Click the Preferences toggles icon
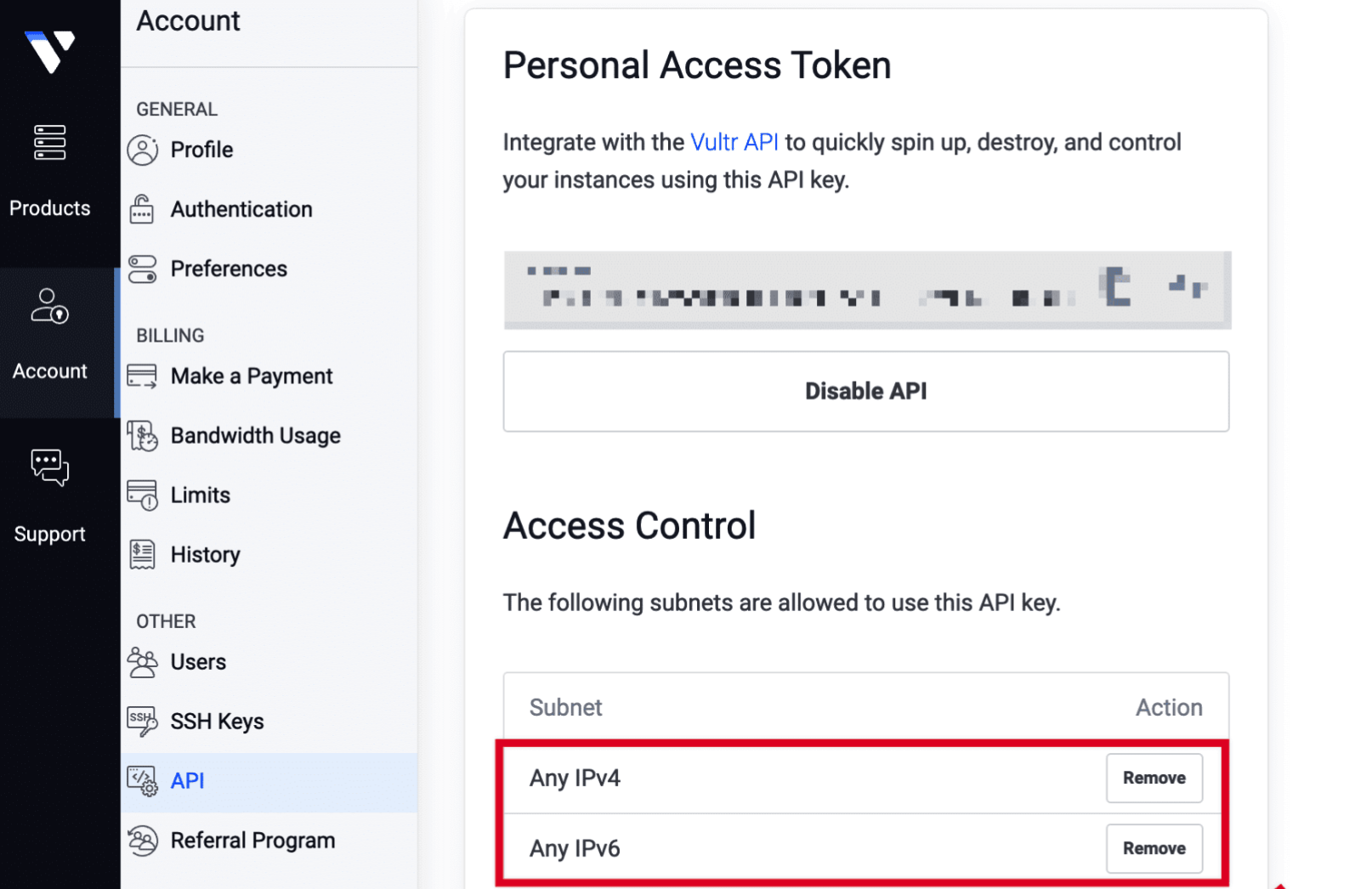Screen dimensions: 1372x889 [143, 269]
